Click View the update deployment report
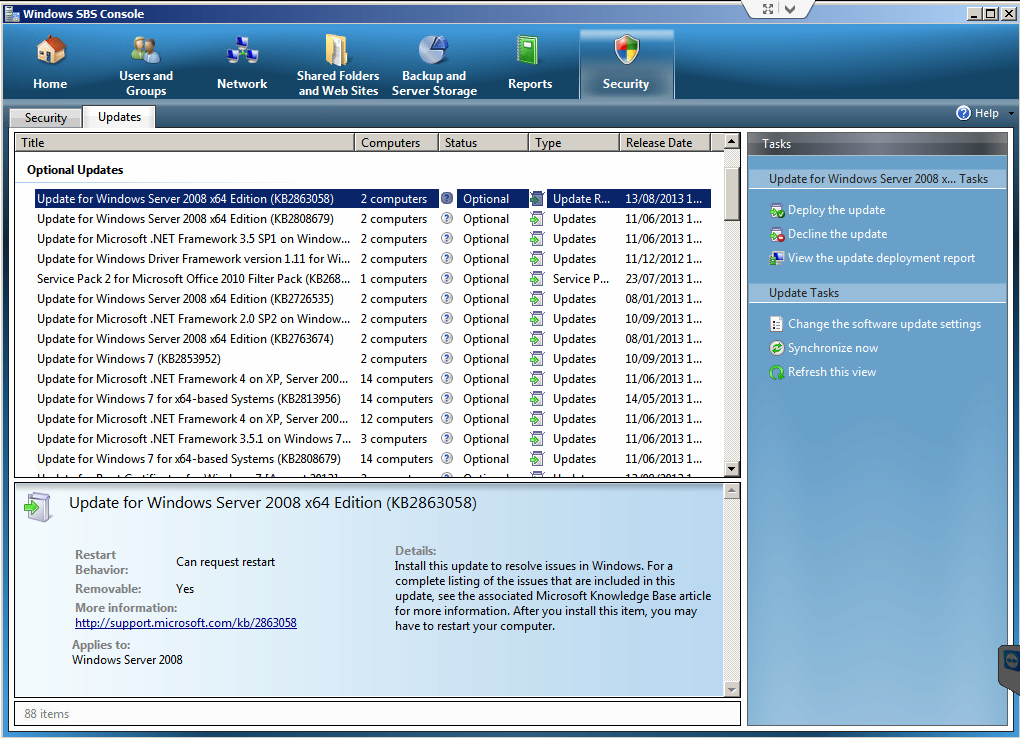The width and height of the screenshot is (1020, 738). [881, 258]
